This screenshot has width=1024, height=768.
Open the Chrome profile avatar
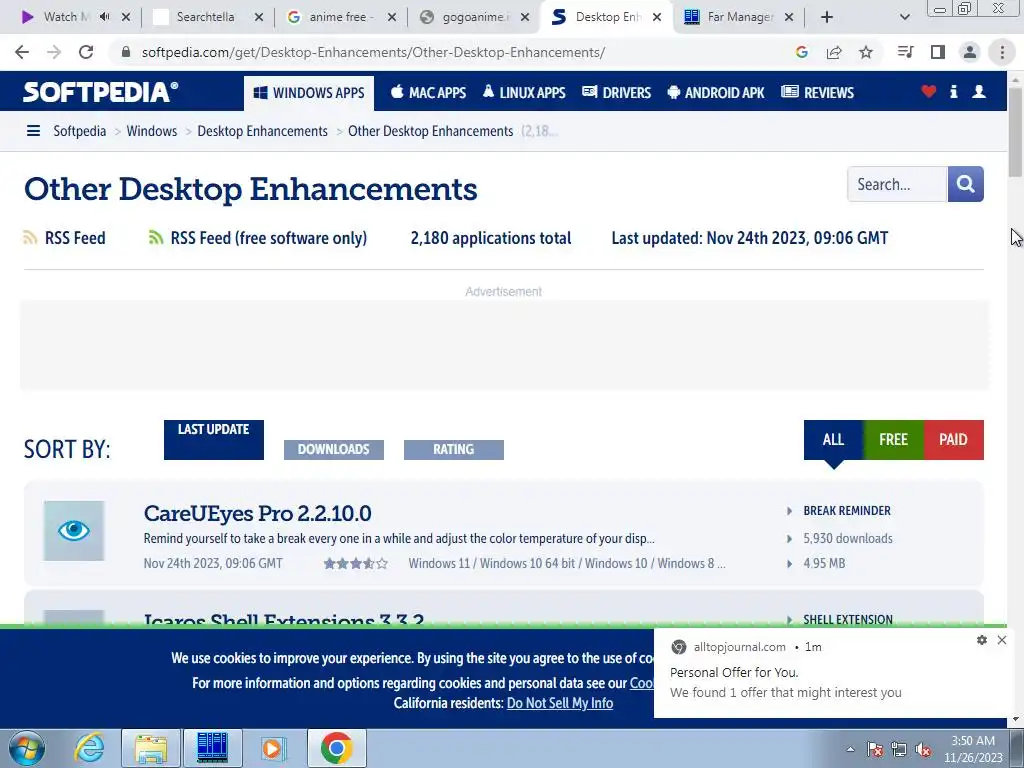tap(970, 52)
